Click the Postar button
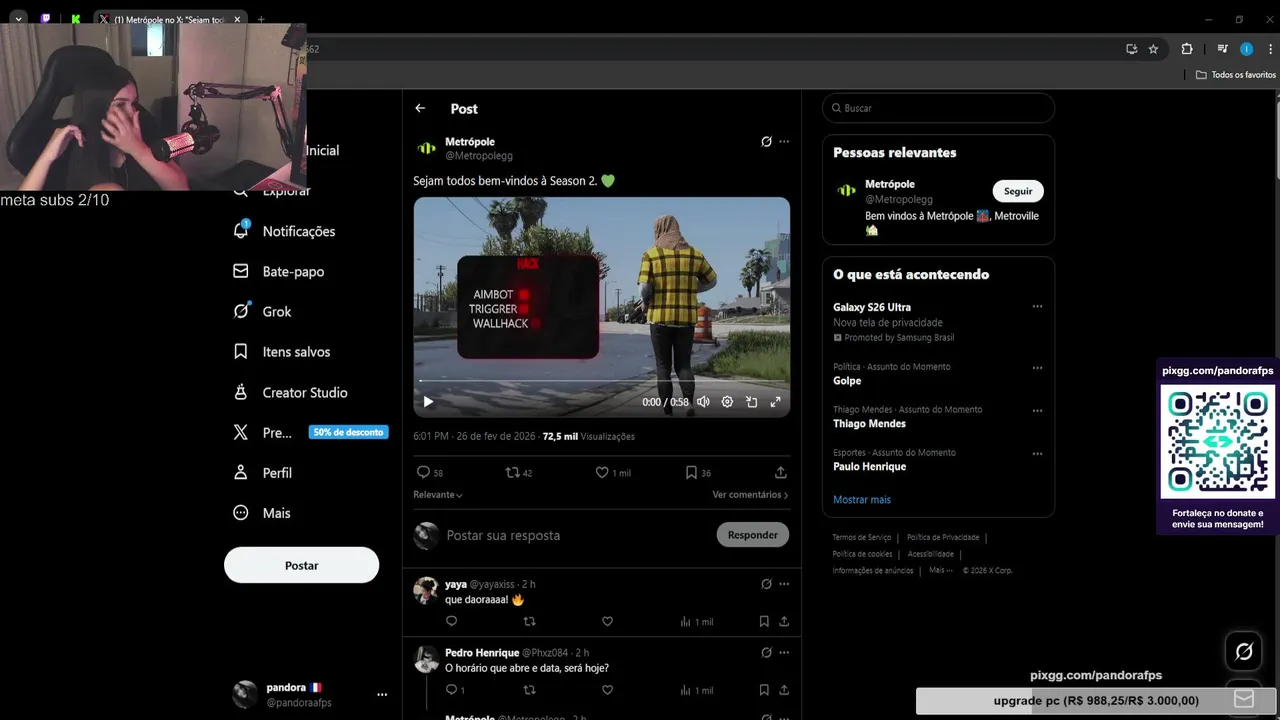The image size is (1280, 720). pos(301,565)
